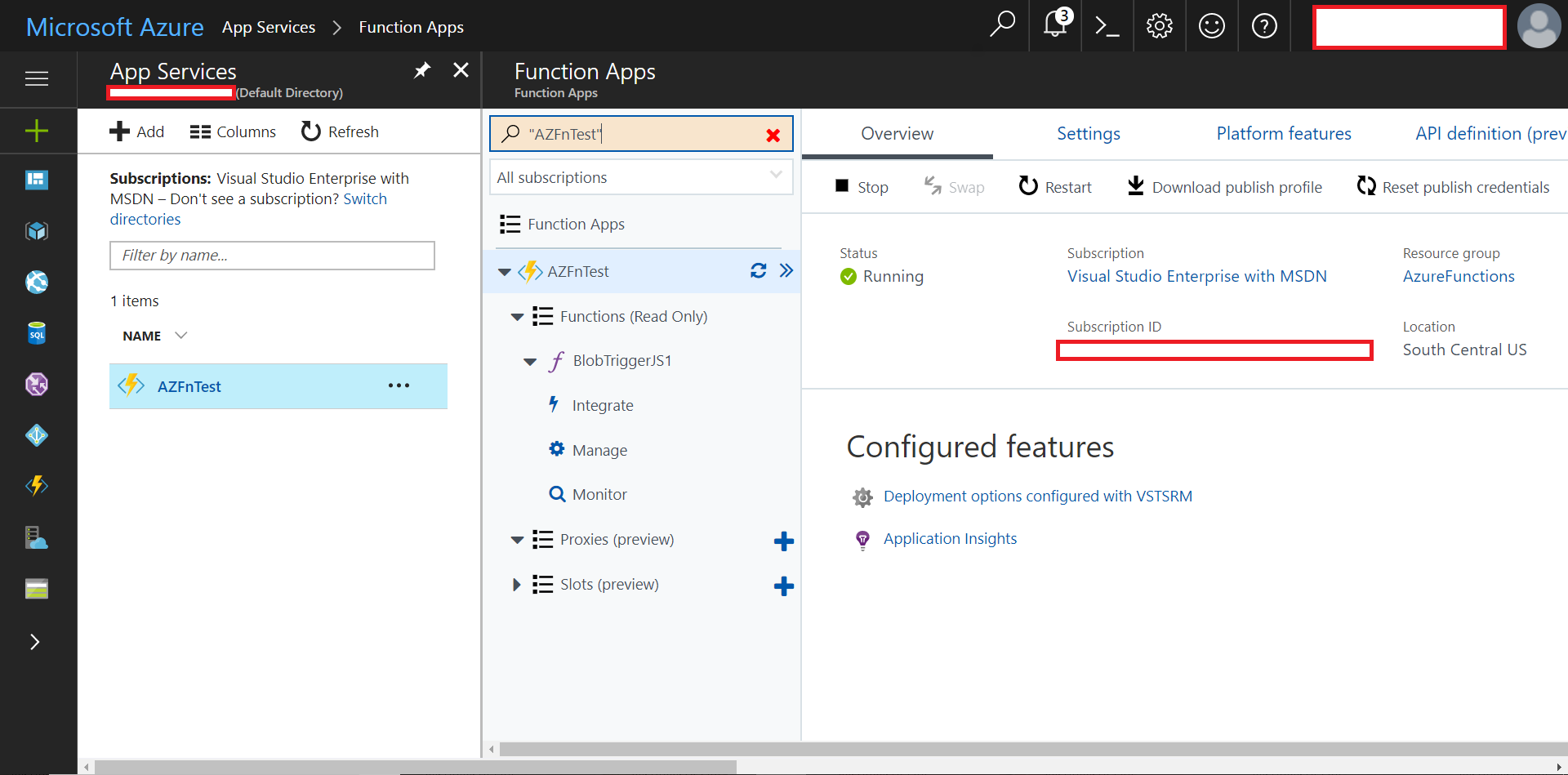Launch Cloud Shell from top bar
The image size is (1568, 775).
(1107, 26)
